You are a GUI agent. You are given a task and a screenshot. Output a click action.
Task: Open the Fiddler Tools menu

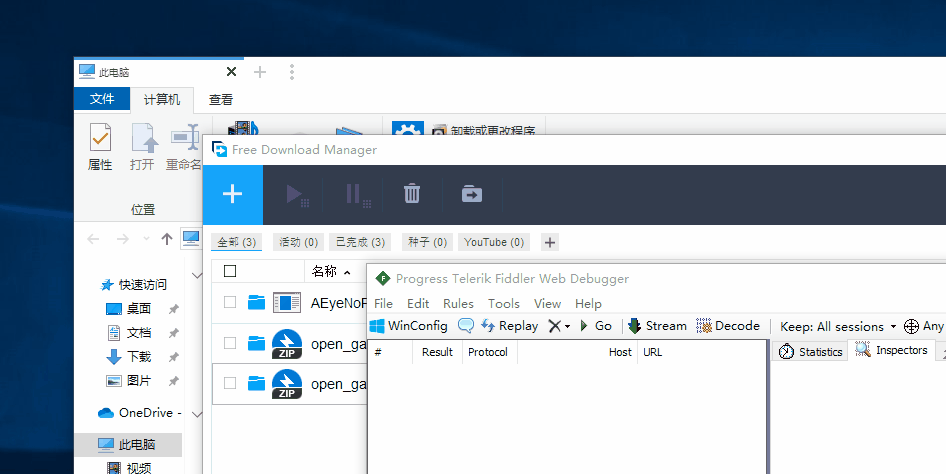[x=504, y=304]
